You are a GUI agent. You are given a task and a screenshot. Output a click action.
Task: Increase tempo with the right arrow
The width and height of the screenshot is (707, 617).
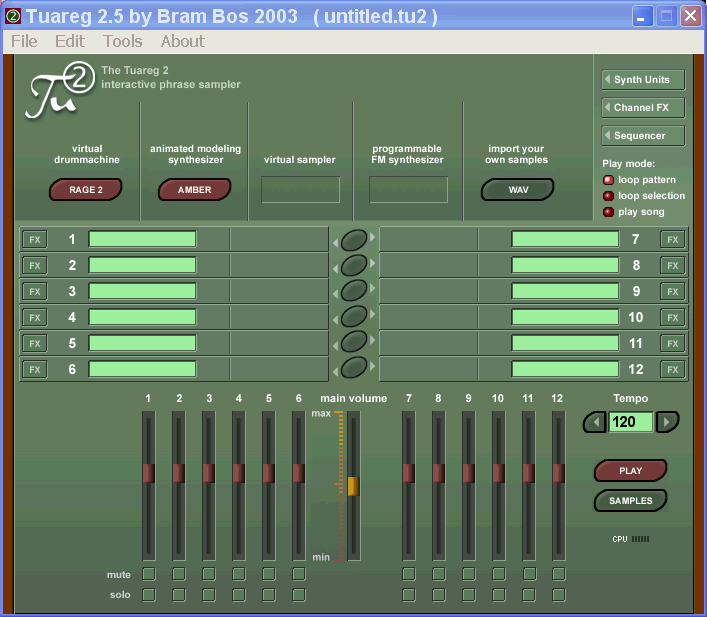[x=667, y=422]
